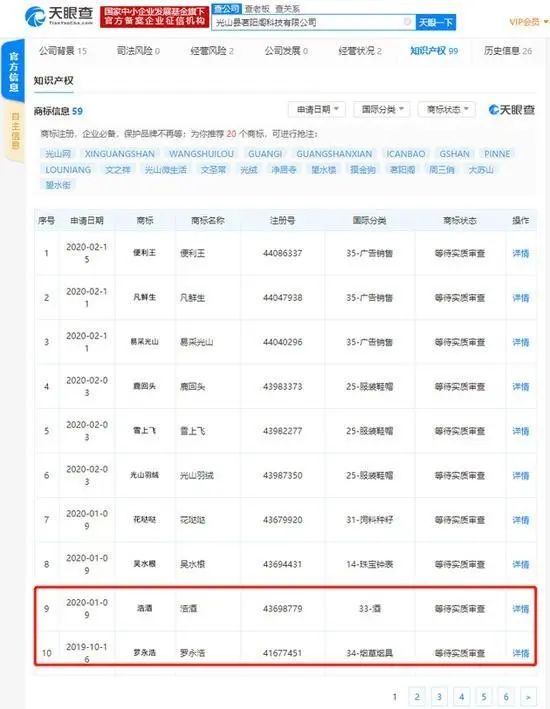Image resolution: width=550 pixels, height=709 pixels.
Task: Switch to the 查公司 search tab
Action: 226,9
